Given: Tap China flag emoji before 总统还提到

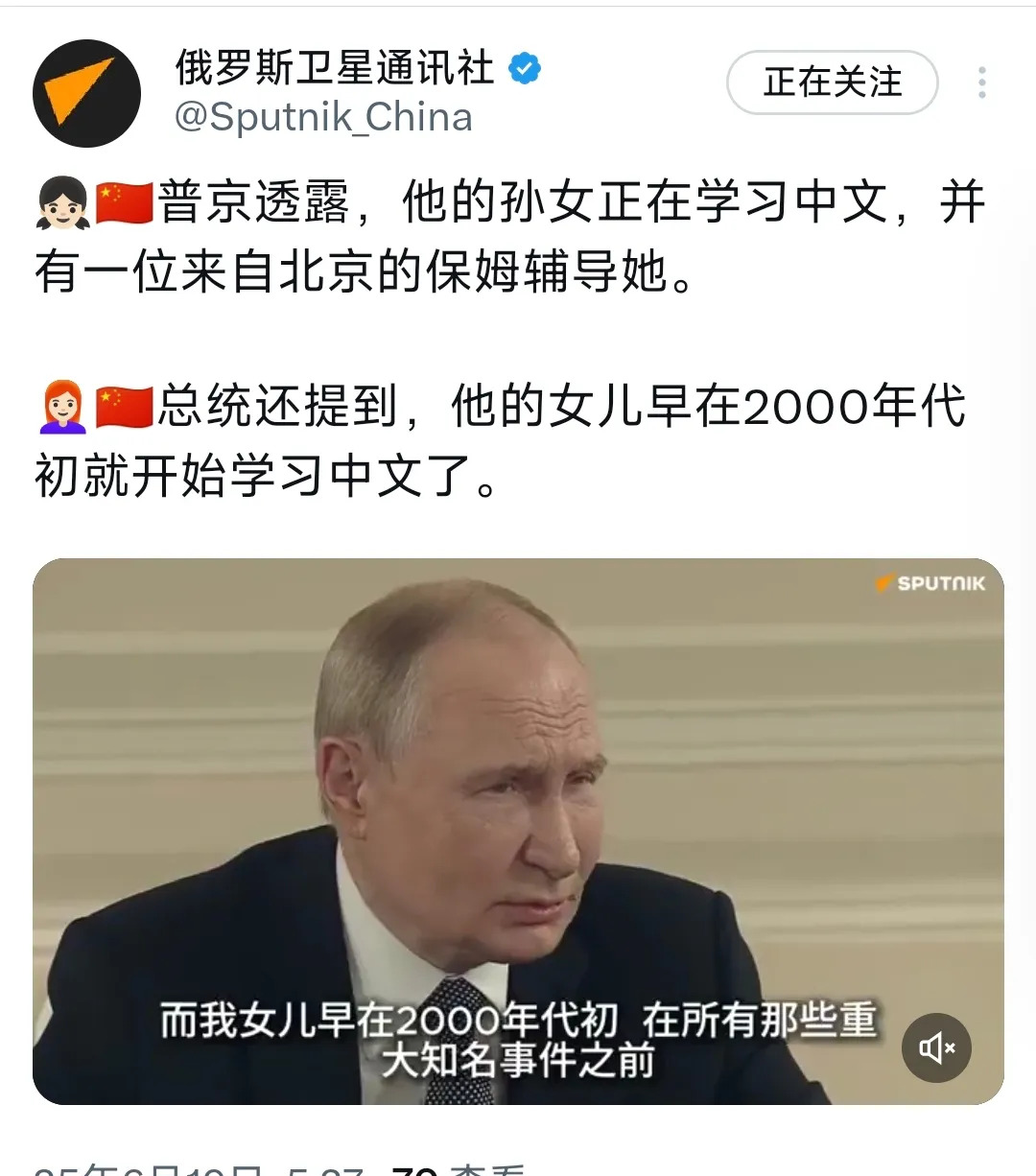Looking at the screenshot, I should tap(125, 407).
